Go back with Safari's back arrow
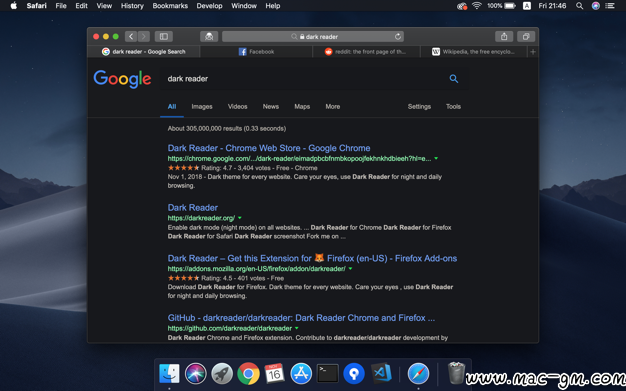Screen dimensions: 626x391 click(x=131, y=36)
